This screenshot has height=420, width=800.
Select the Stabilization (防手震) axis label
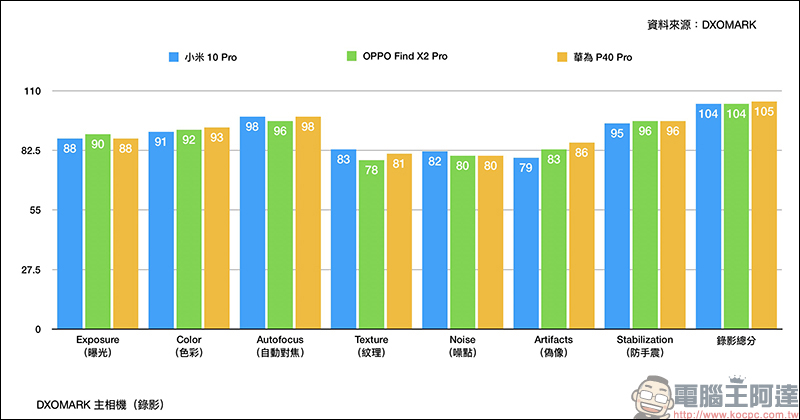click(644, 346)
